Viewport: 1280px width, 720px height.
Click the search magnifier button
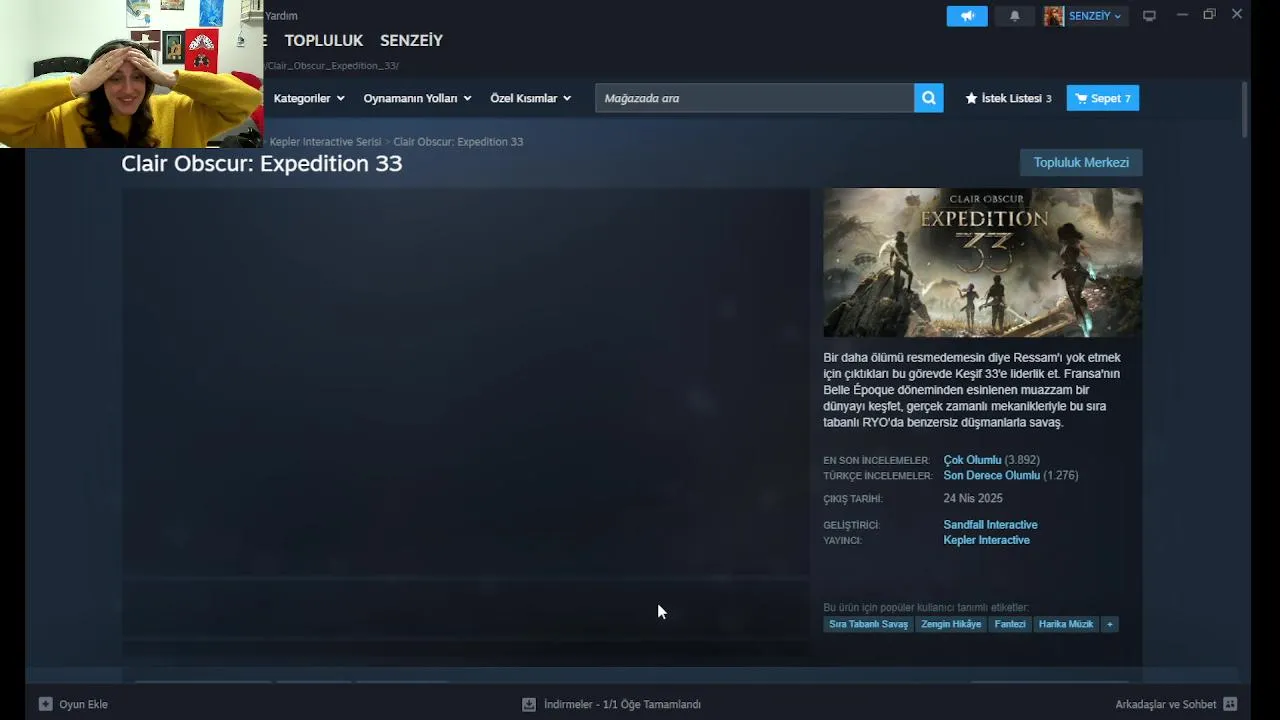coord(929,98)
